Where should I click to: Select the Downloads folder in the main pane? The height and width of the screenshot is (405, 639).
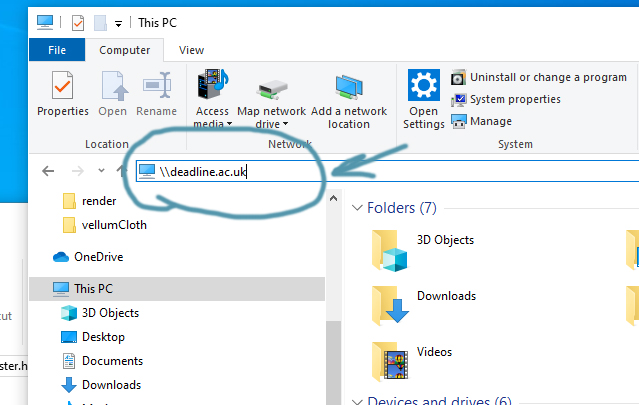click(x=424, y=306)
